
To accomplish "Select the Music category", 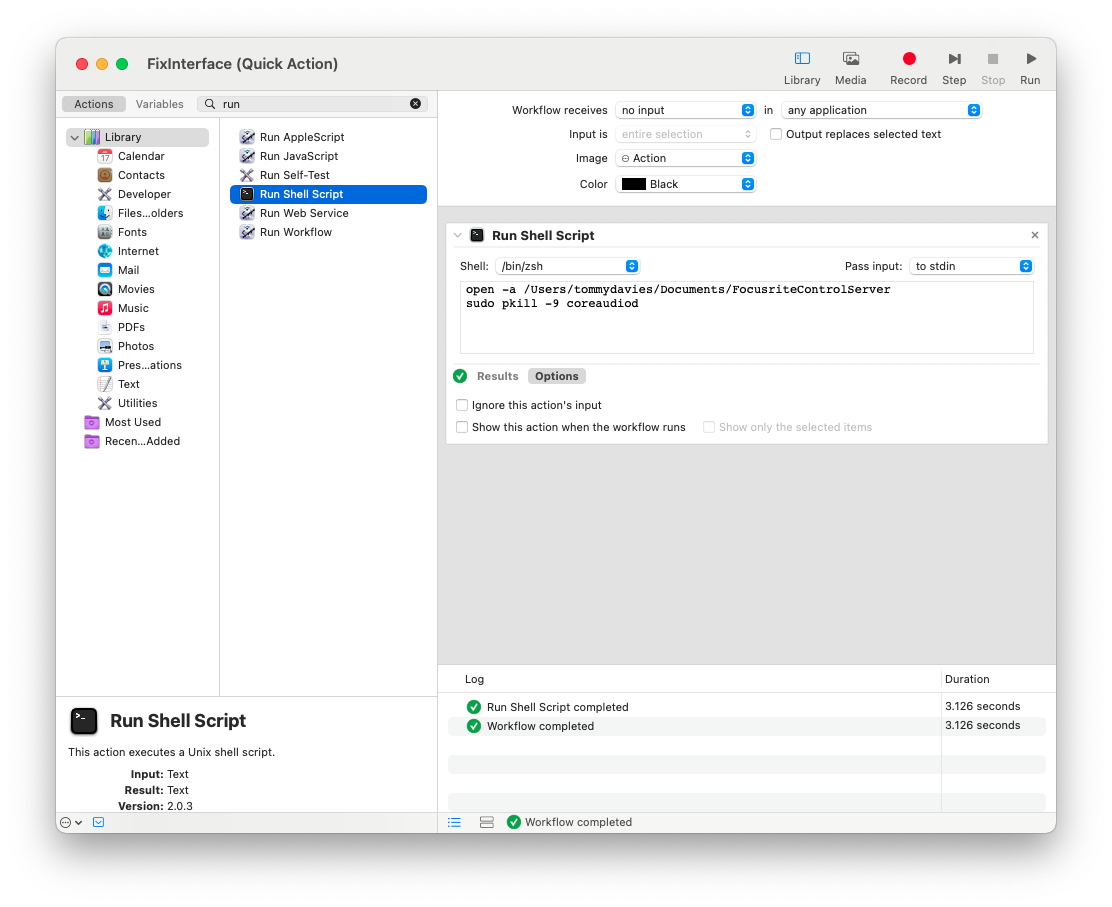I will point(133,308).
